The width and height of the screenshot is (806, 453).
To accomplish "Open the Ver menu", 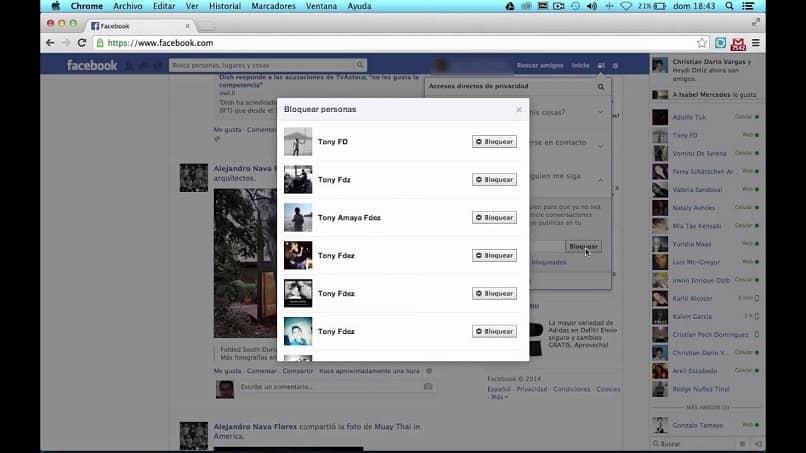I will (192, 6).
